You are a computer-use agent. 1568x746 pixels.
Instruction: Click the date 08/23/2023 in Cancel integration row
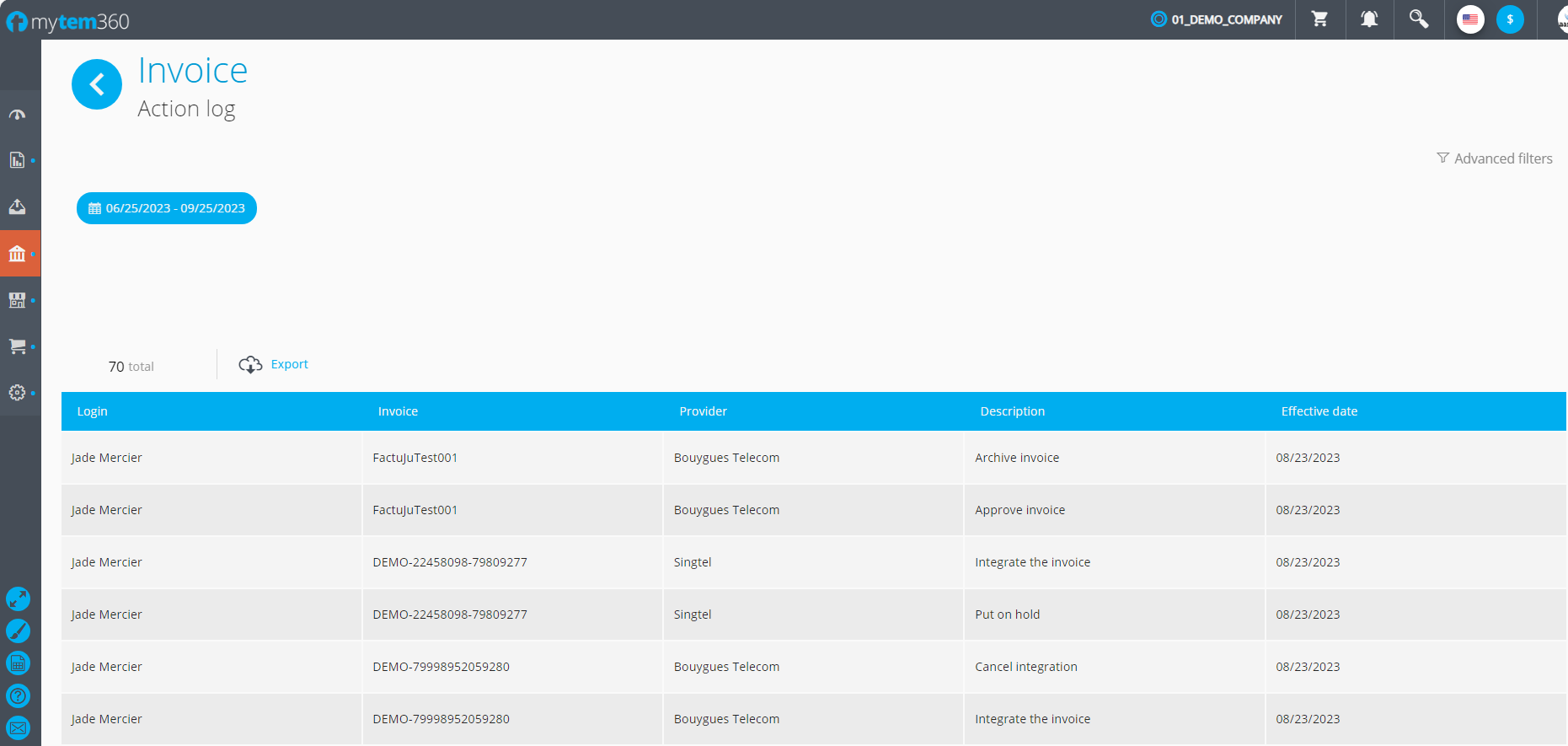click(x=1308, y=667)
